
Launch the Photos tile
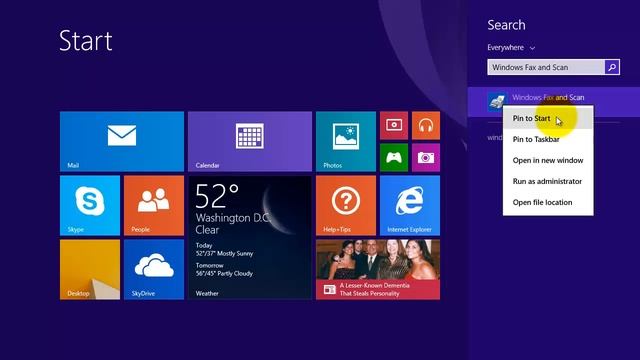tap(346, 141)
